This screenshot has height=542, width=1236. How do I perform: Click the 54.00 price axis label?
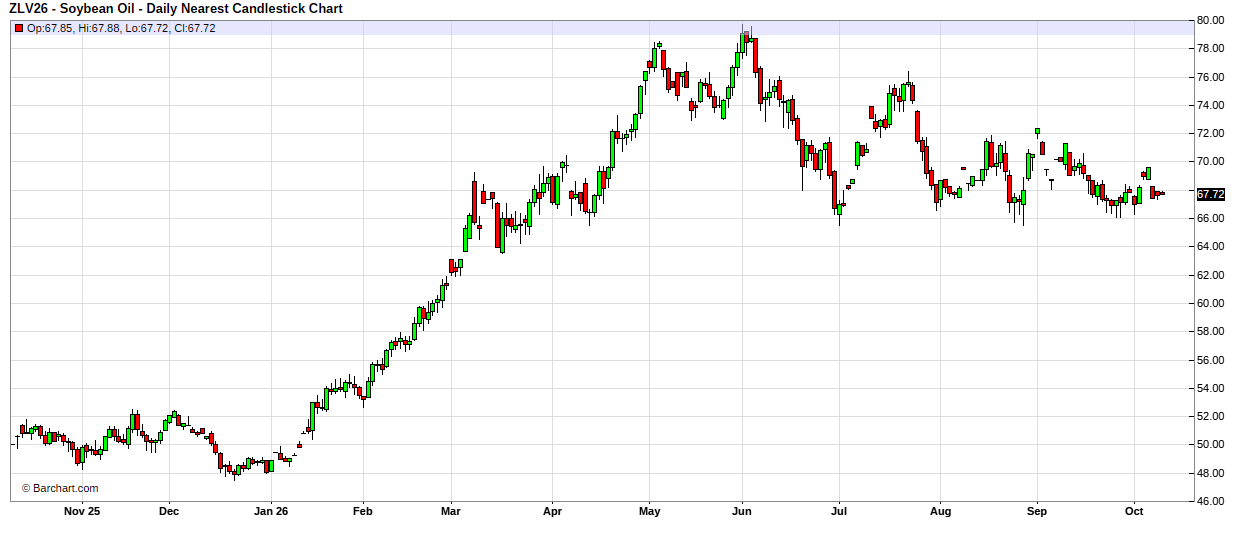pyautogui.click(x=1210, y=388)
